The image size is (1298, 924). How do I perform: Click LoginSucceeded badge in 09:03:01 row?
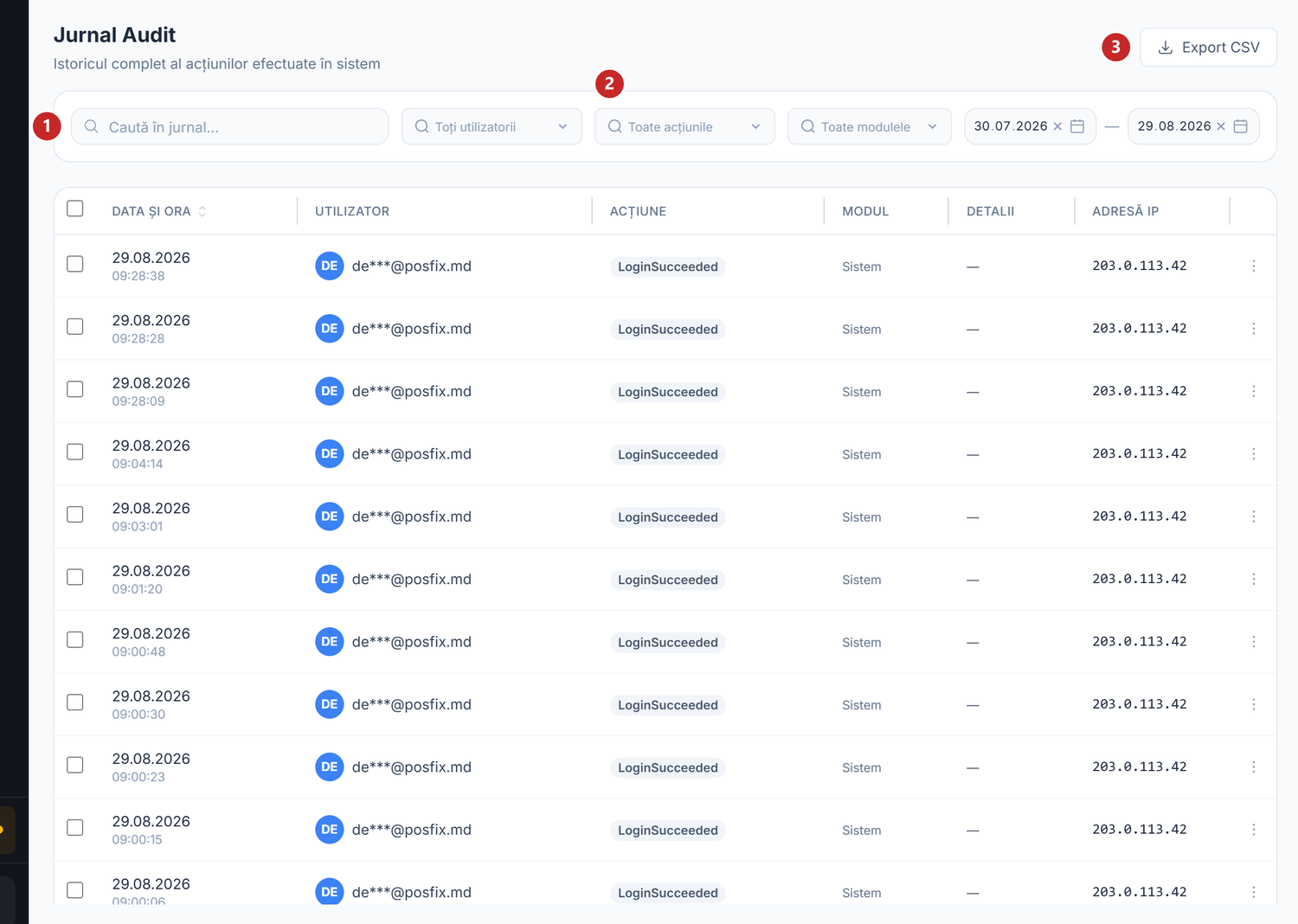point(668,517)
